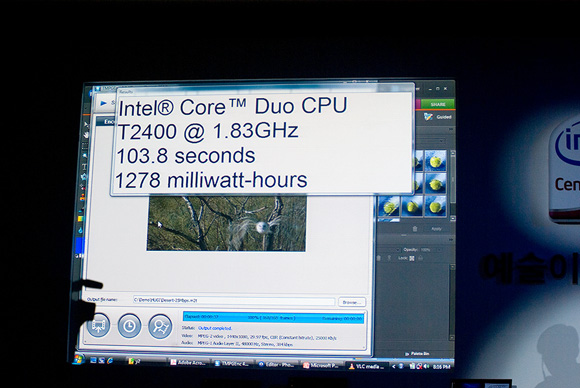Select the Blur droplet tool
The image size is (580, 388).
(80, 230)
